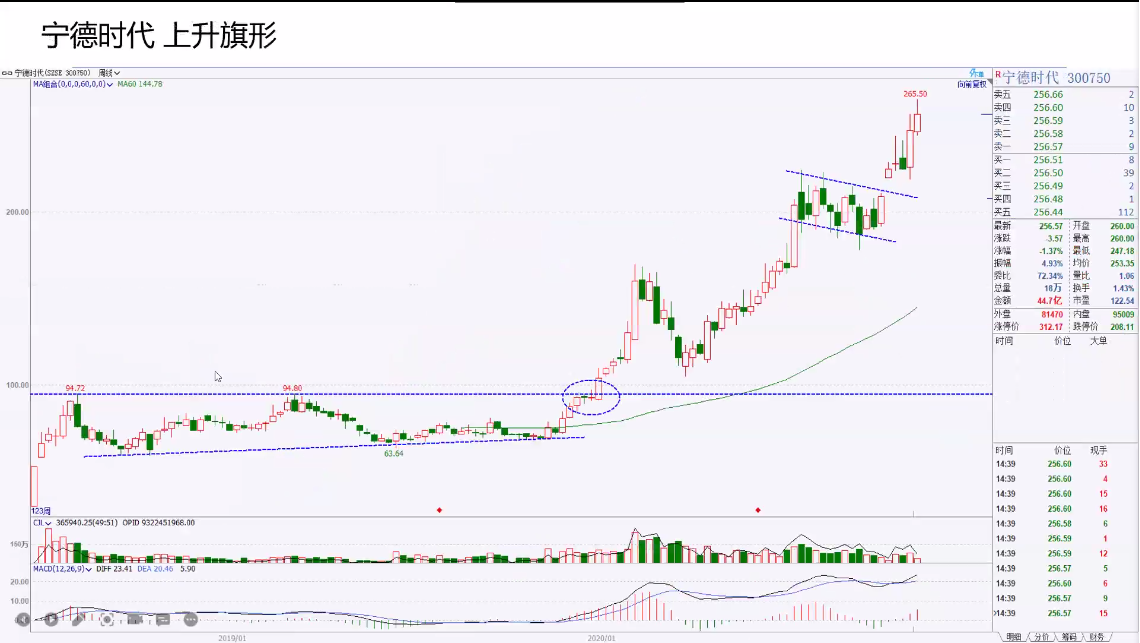Click the 跌停价 value 208.11
The height and width of the screenshot is (643, 1140).
pos(1123,327)
